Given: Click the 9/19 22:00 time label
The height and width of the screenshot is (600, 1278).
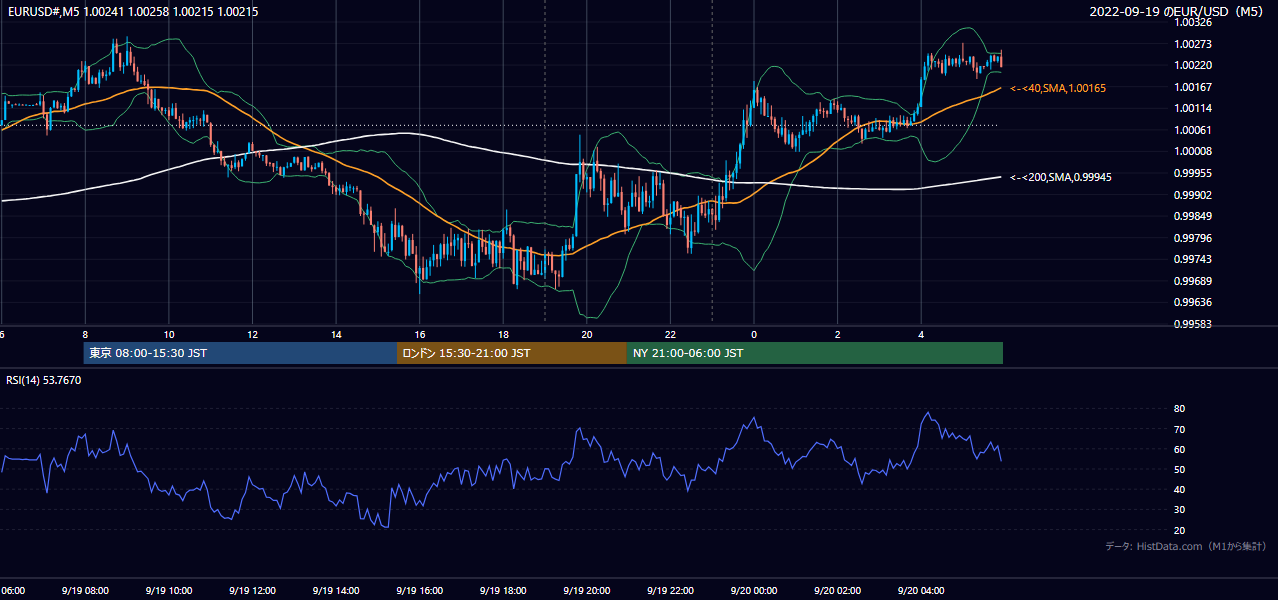Looking at the screenshot, I should click(670, 591).
